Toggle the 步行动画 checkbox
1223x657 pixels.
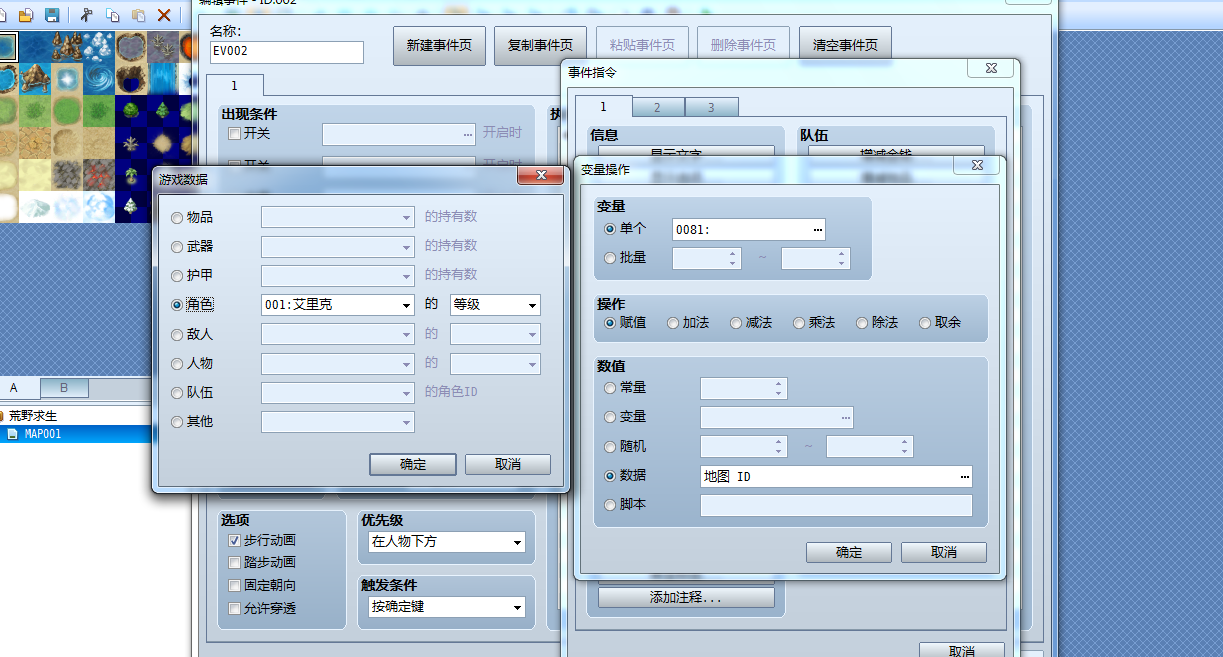pyautogui.click(x=235, y=540)
